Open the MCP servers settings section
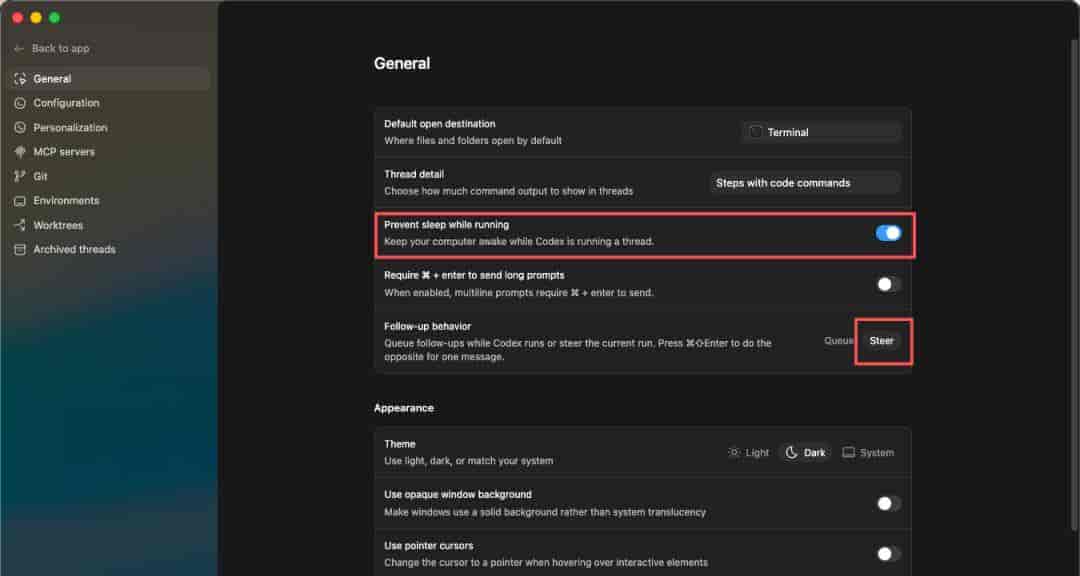This screenshot has height=576, width=1080. click(x=110, y=152)
